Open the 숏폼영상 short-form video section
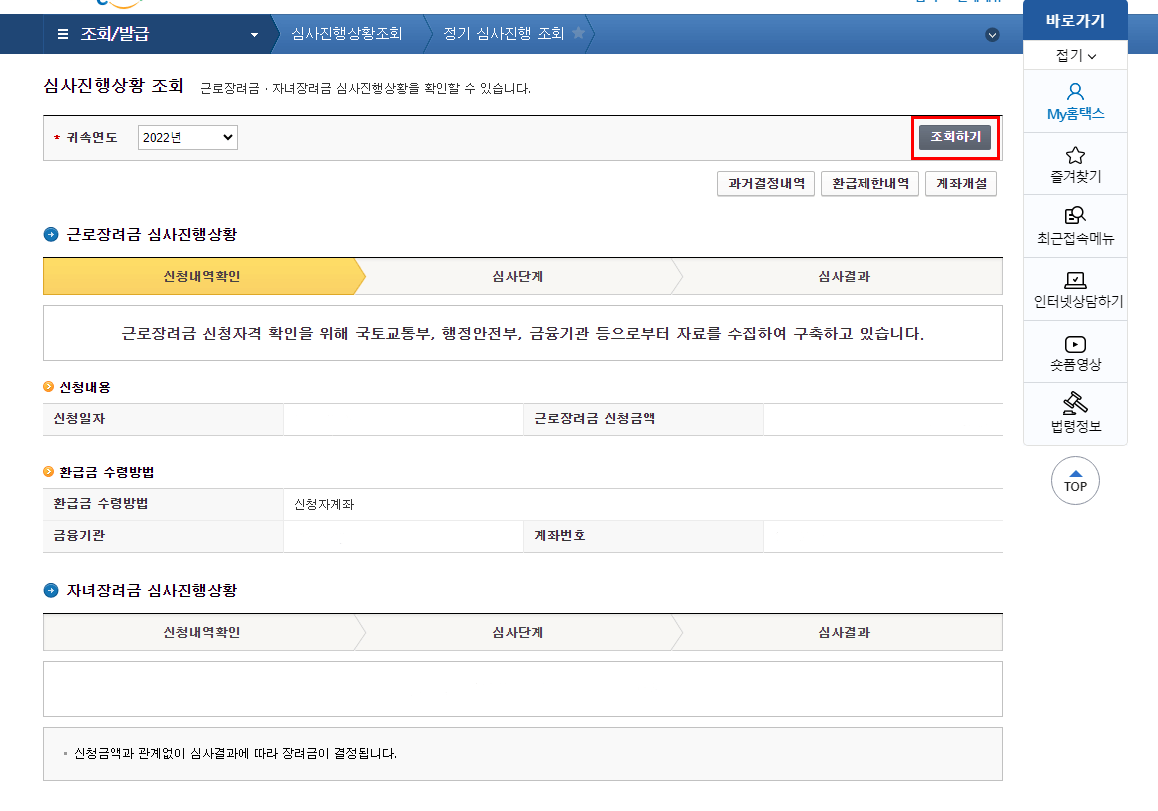The width and height of the screenshot is (1158, 811). click(1075, 352)
